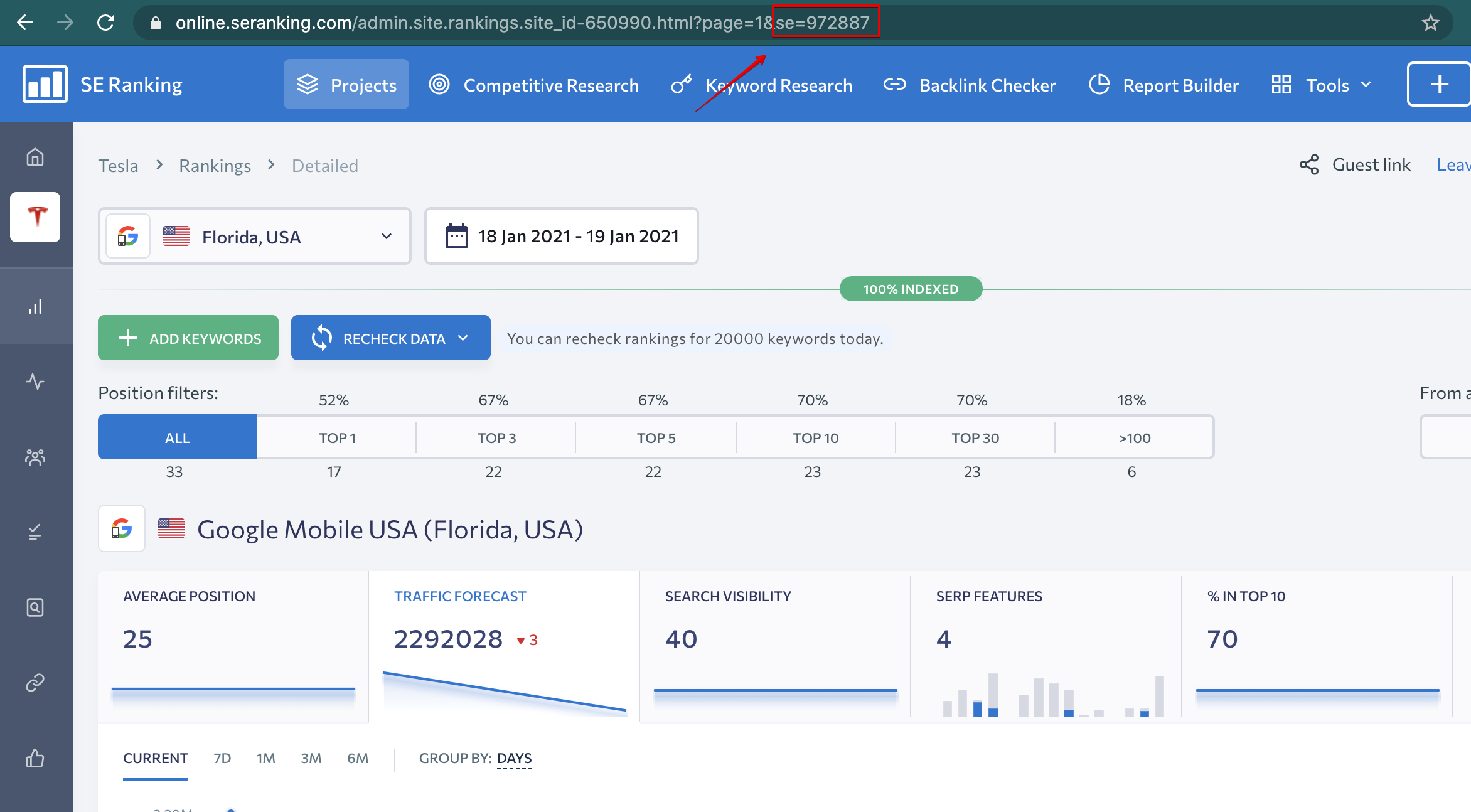Select TOP 5 position filter
The image size is (1471, 812).
656,437
